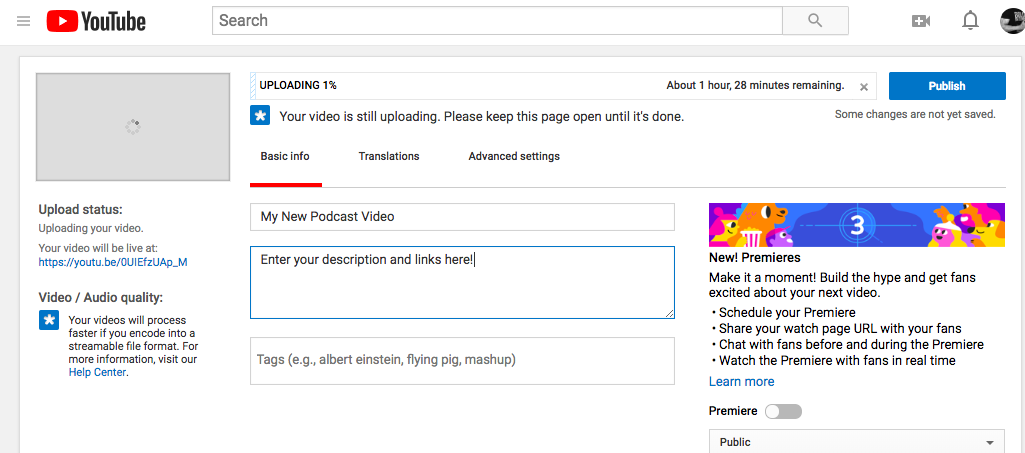Click the star icon beside upload message
1025x453 pixels.
pos(260,116)
